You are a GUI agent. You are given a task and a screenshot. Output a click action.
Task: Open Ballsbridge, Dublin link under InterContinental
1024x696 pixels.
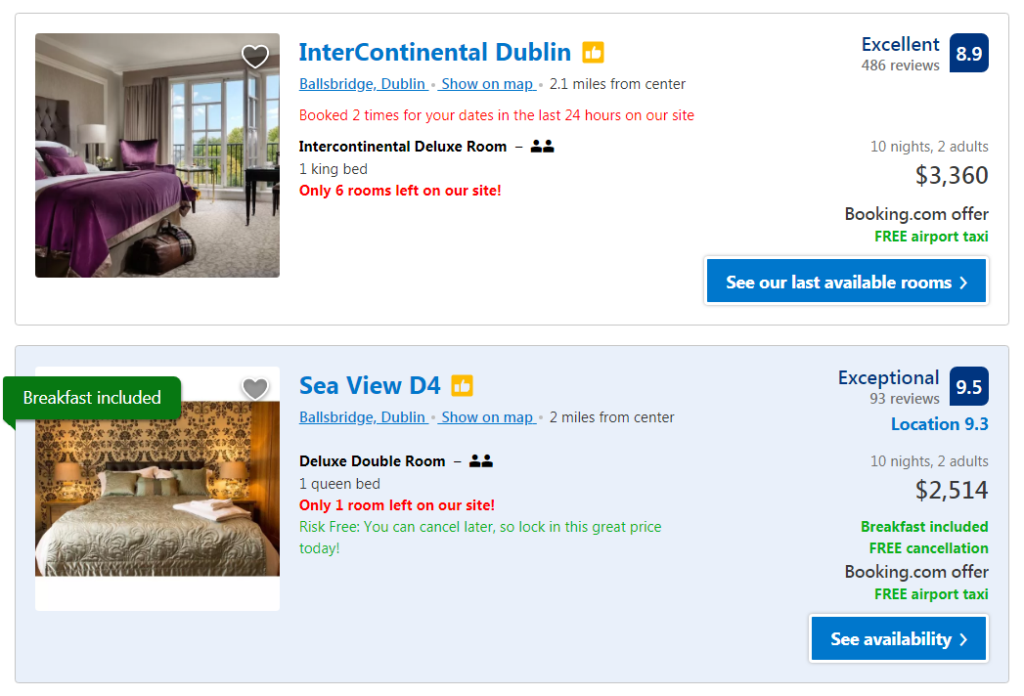[362, 84]
